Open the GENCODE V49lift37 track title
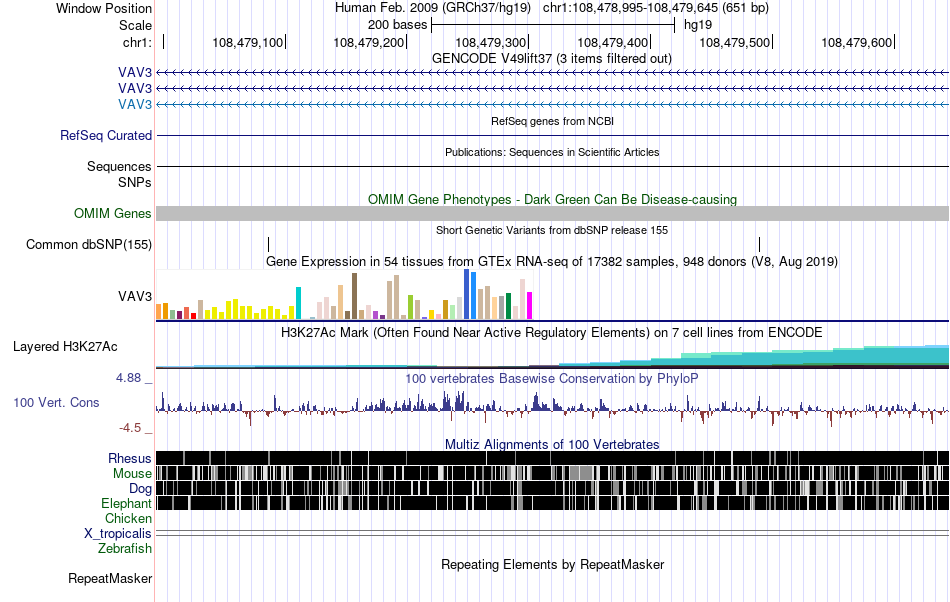This screenshot has height=602, width=950. (x=551, y=59)
